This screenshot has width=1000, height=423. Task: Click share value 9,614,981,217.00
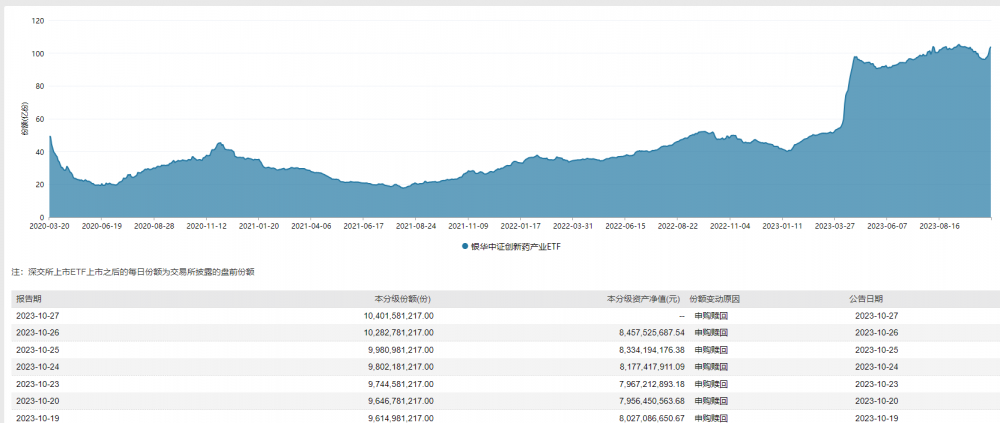[391, 416]
